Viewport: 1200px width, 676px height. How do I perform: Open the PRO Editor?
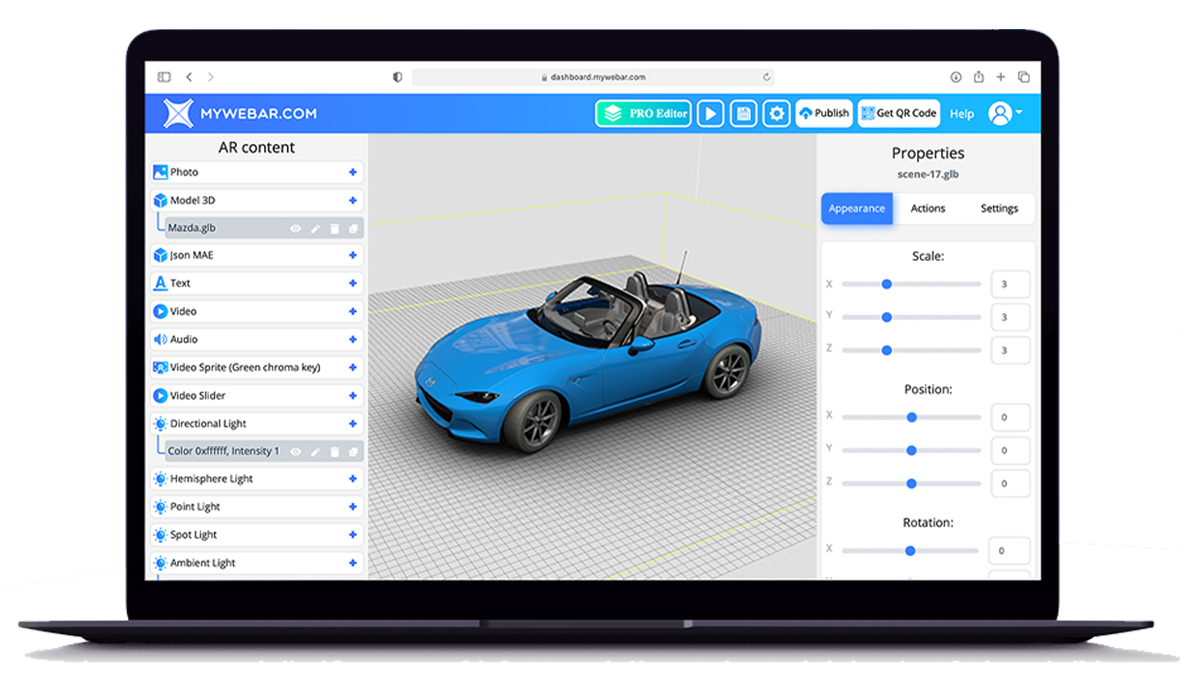click(643, 114)
